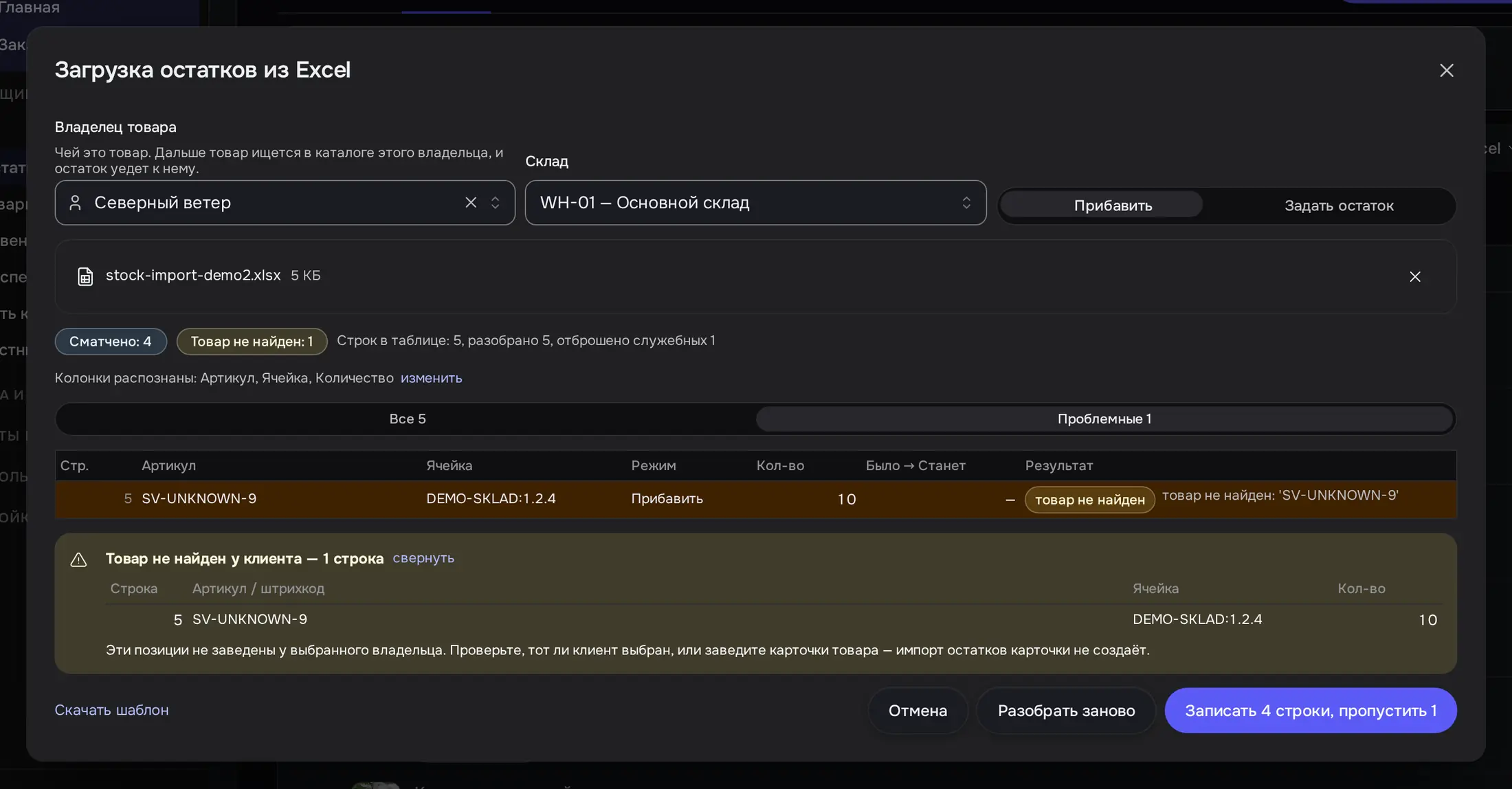Click the file name stock-import-demo2.xlsx
Viewport: 1512px width, 789px height.
pyautogui.click(x=193, y=275)
